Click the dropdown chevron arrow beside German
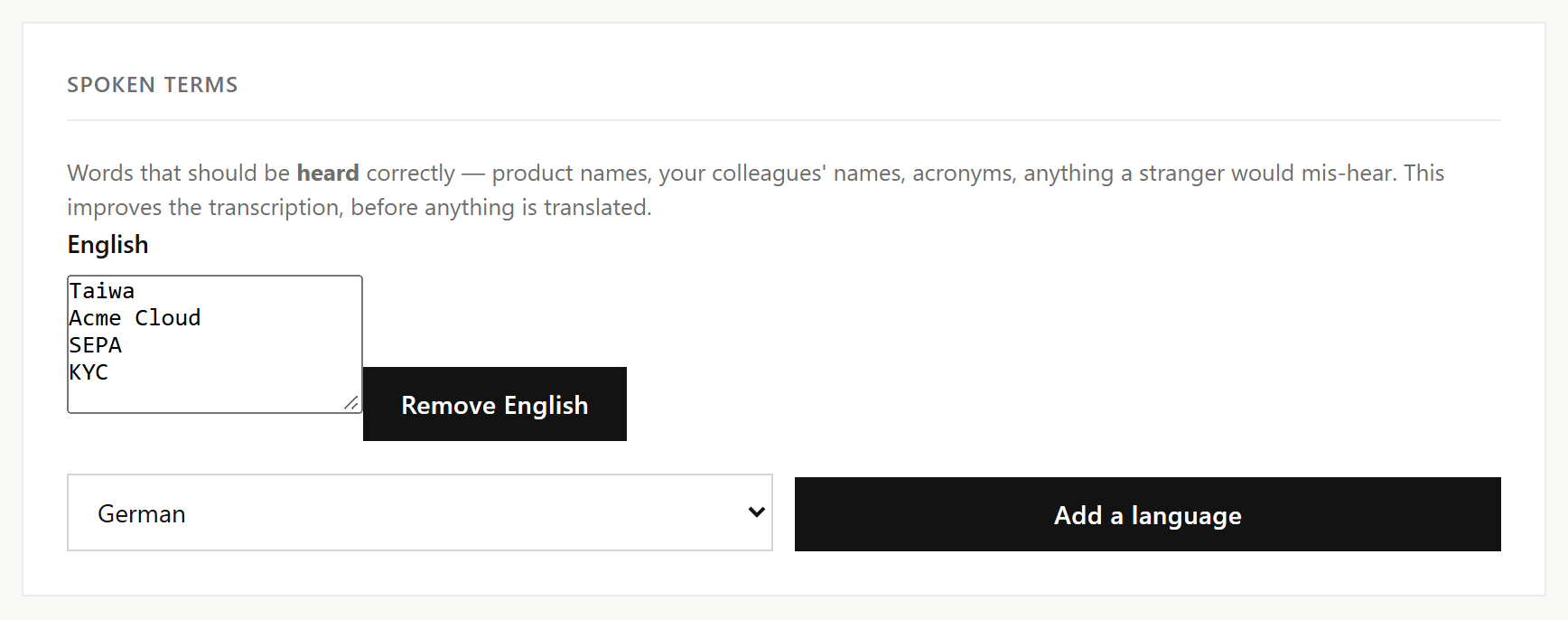This screenshot has width=1568, height=620. pos(756,512)
